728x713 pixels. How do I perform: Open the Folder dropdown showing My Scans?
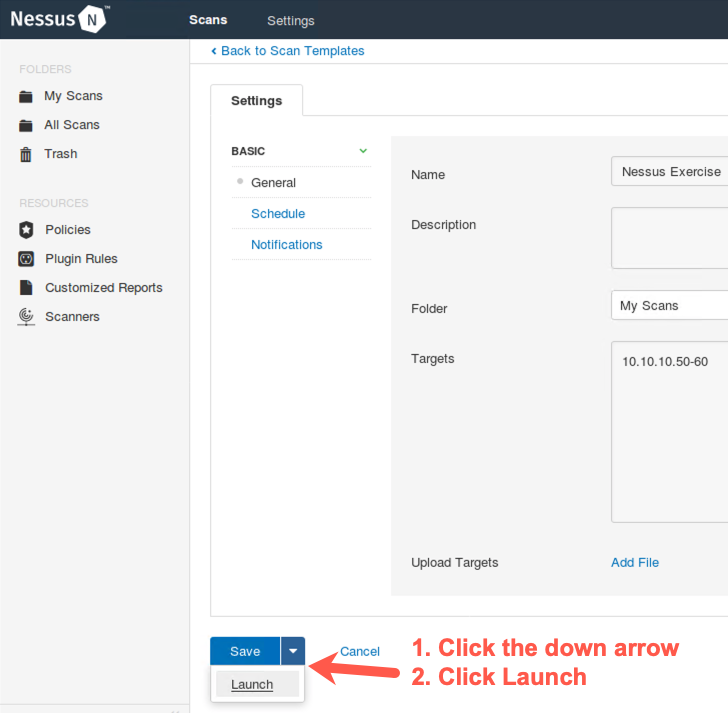[x=668, y=306]
